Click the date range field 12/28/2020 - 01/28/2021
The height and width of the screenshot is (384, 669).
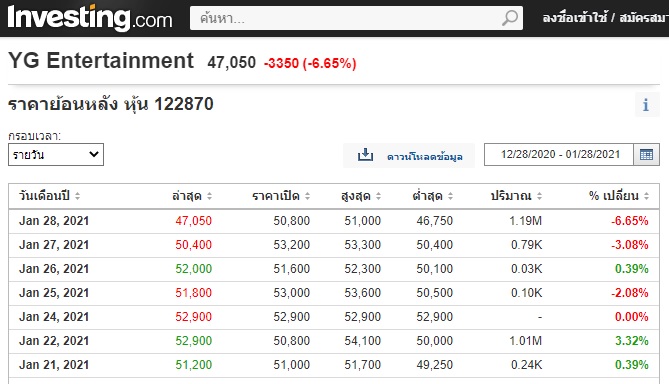559,154
